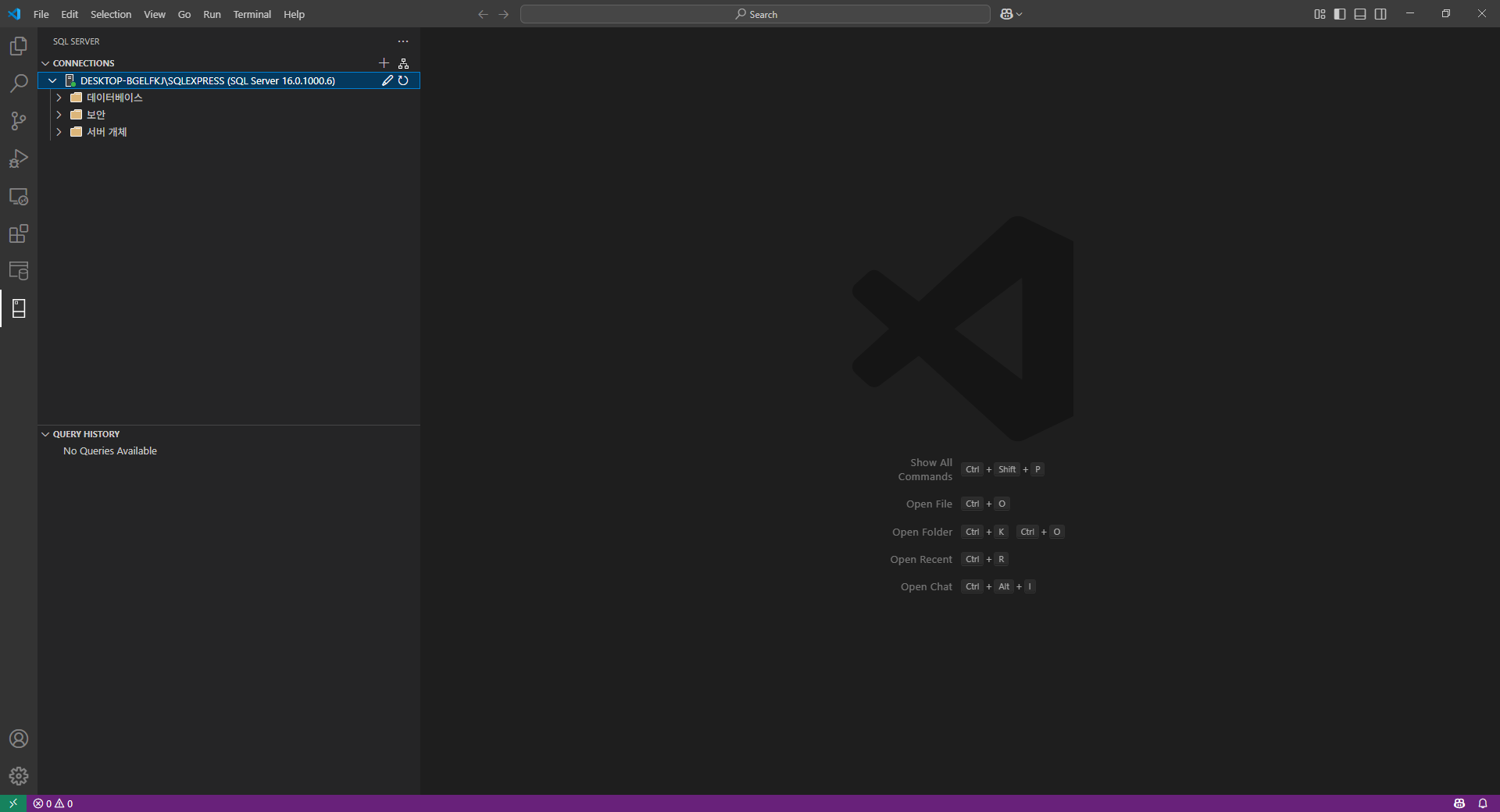This screenshot has width=1500, height=812.
Task: Open the Edit menu
Action: 70,14
